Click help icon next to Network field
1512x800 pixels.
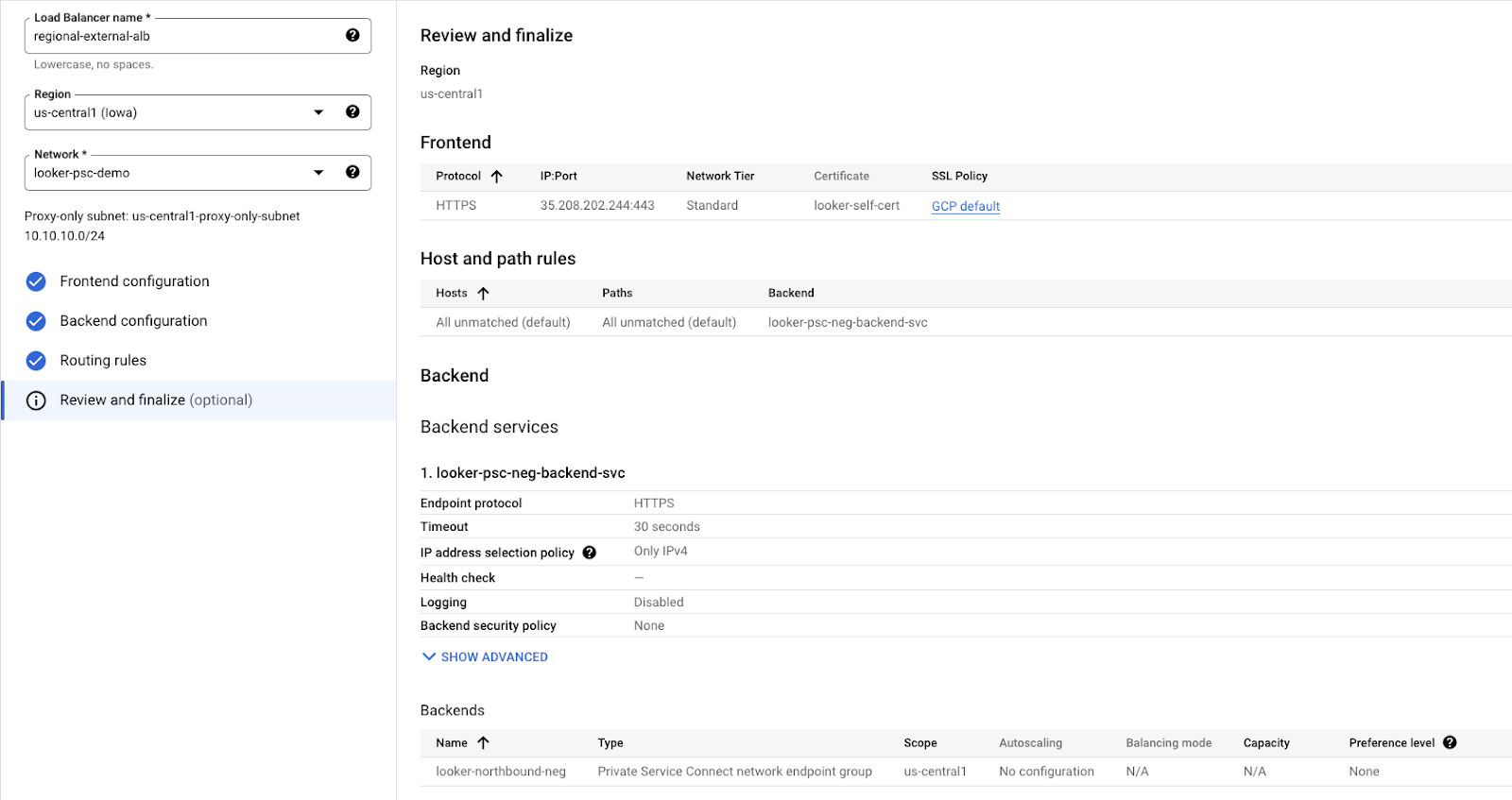click(x=352, y=172)
